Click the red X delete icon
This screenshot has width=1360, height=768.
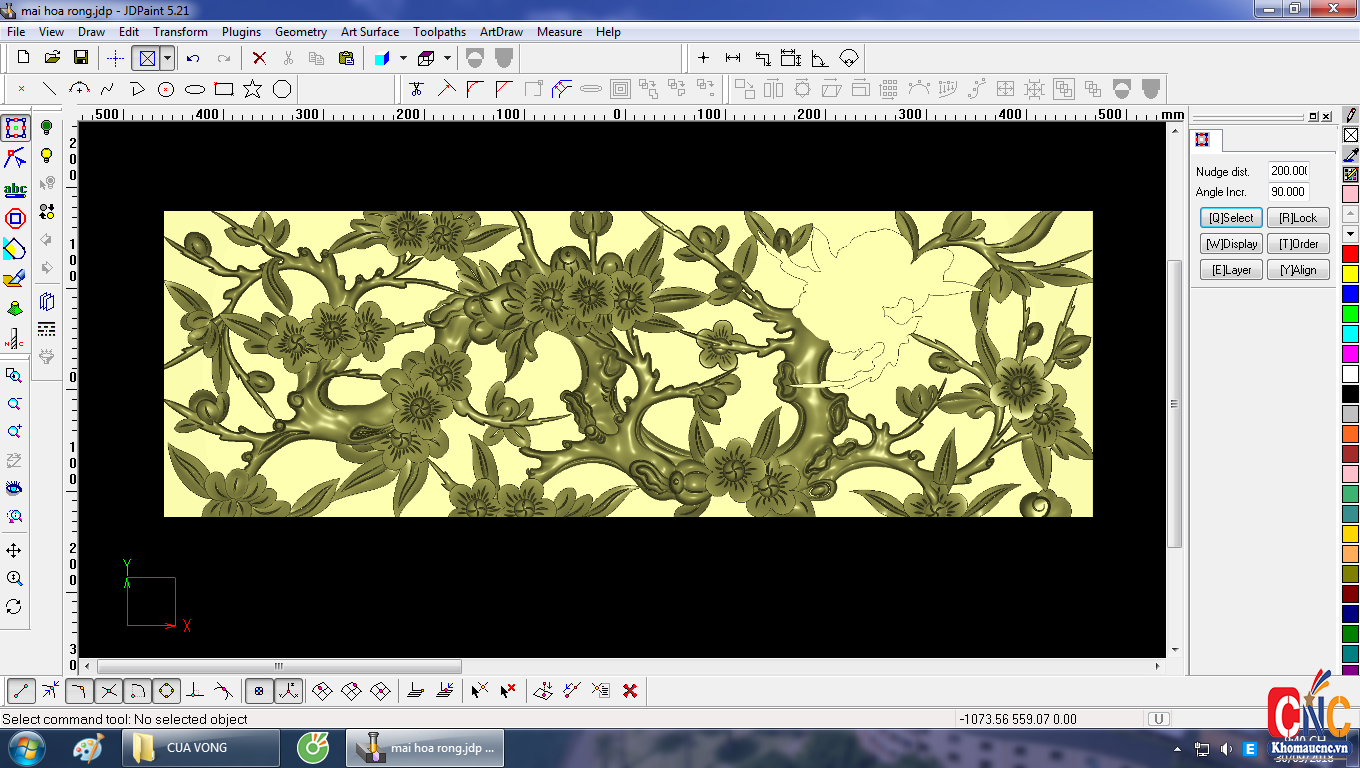tap(259, 58)
